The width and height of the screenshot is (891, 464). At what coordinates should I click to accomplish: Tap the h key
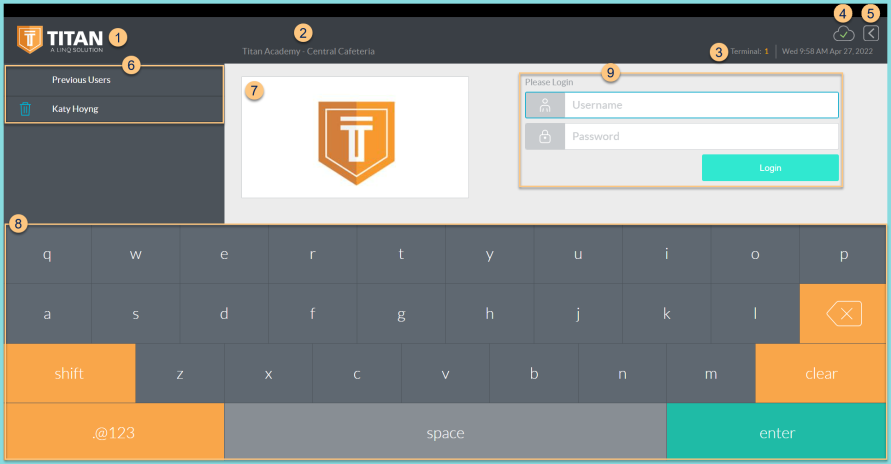(490, 313)
